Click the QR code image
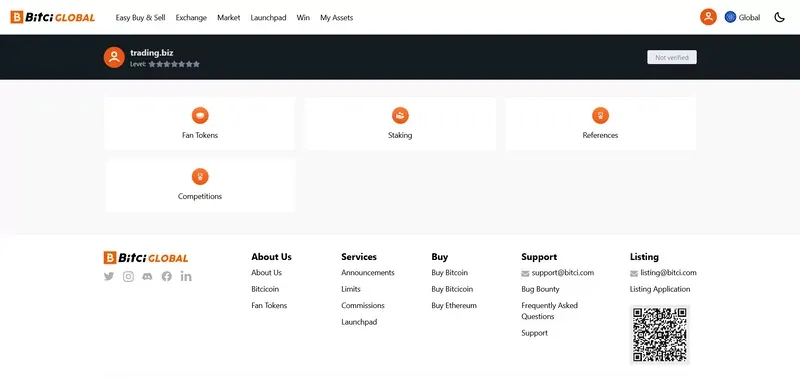 (660, 334)
